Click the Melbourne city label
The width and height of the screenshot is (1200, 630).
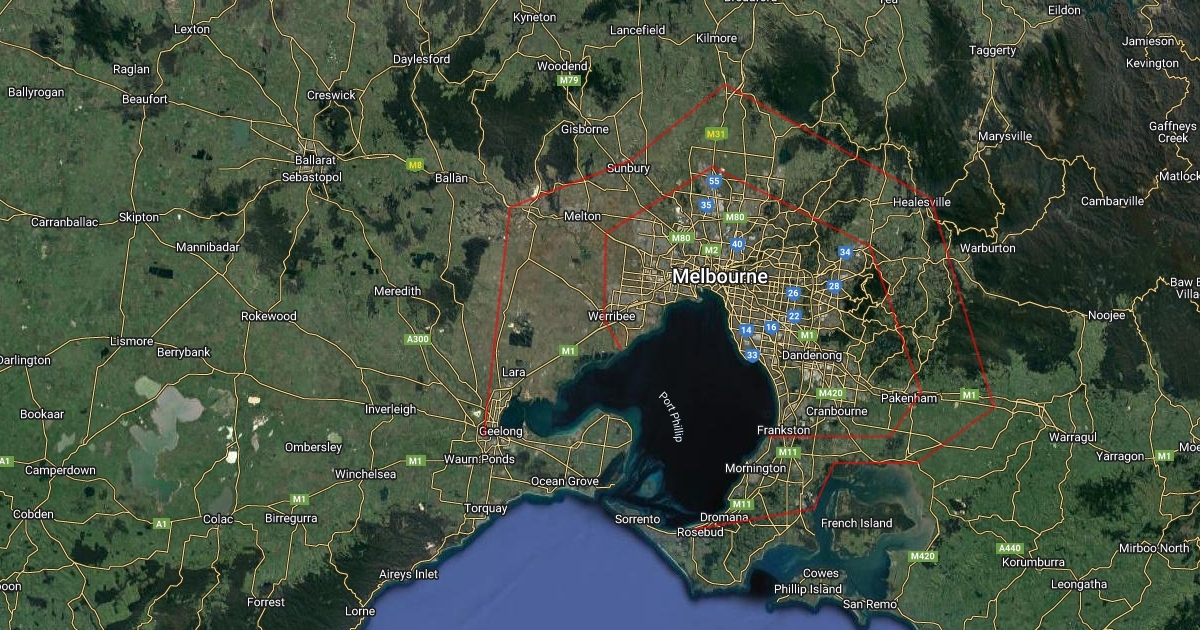(x=720, y=276)
